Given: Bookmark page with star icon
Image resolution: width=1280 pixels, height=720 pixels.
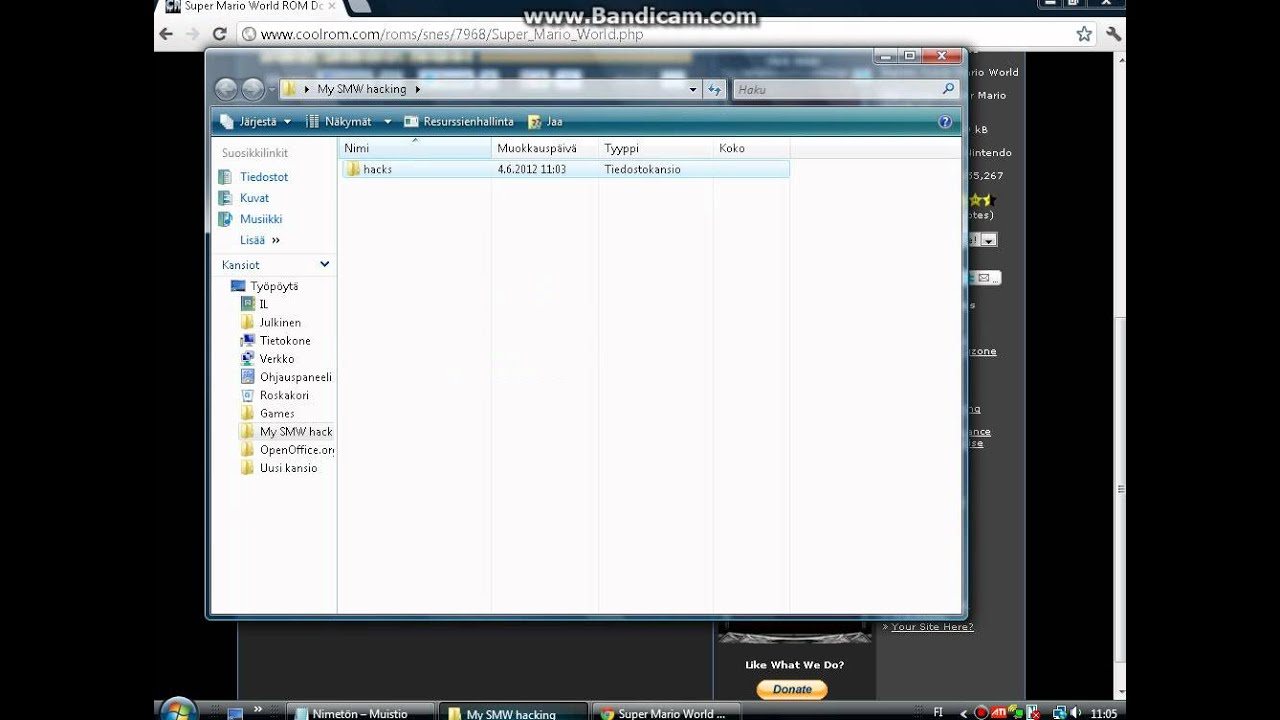Looking at the screenshot, I should click(1084, 34).
